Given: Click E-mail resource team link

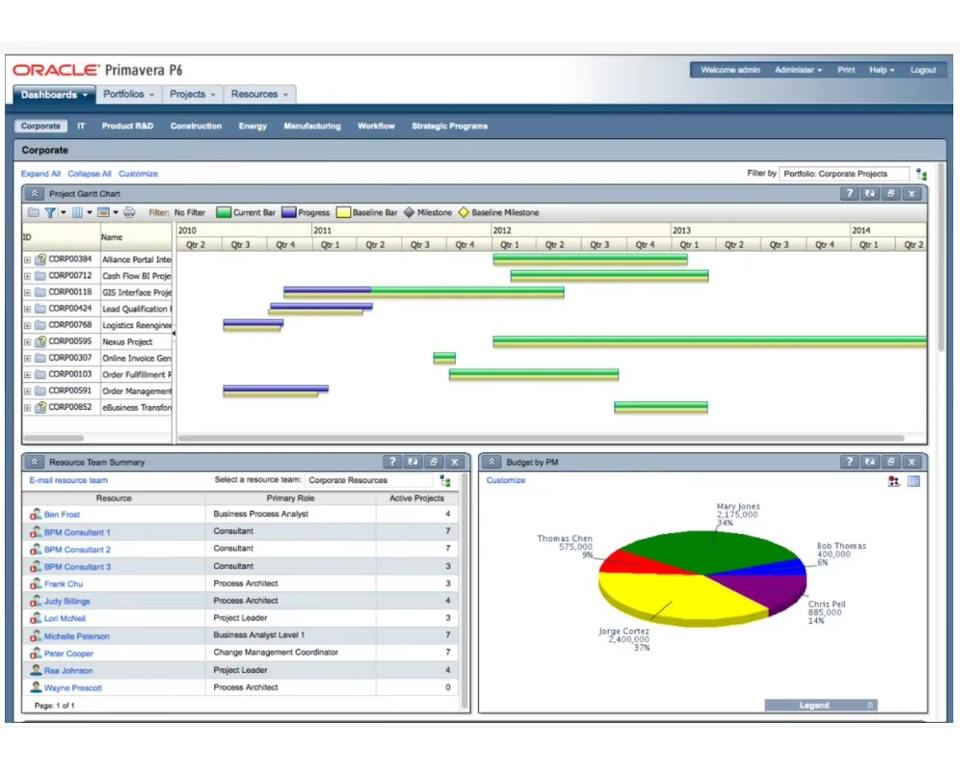Looking at the screenshot, I should click(x=69, y=480).
